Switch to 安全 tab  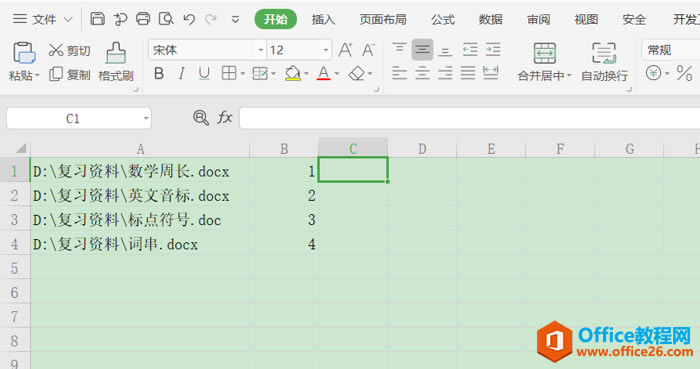click(x=634, y=19)
